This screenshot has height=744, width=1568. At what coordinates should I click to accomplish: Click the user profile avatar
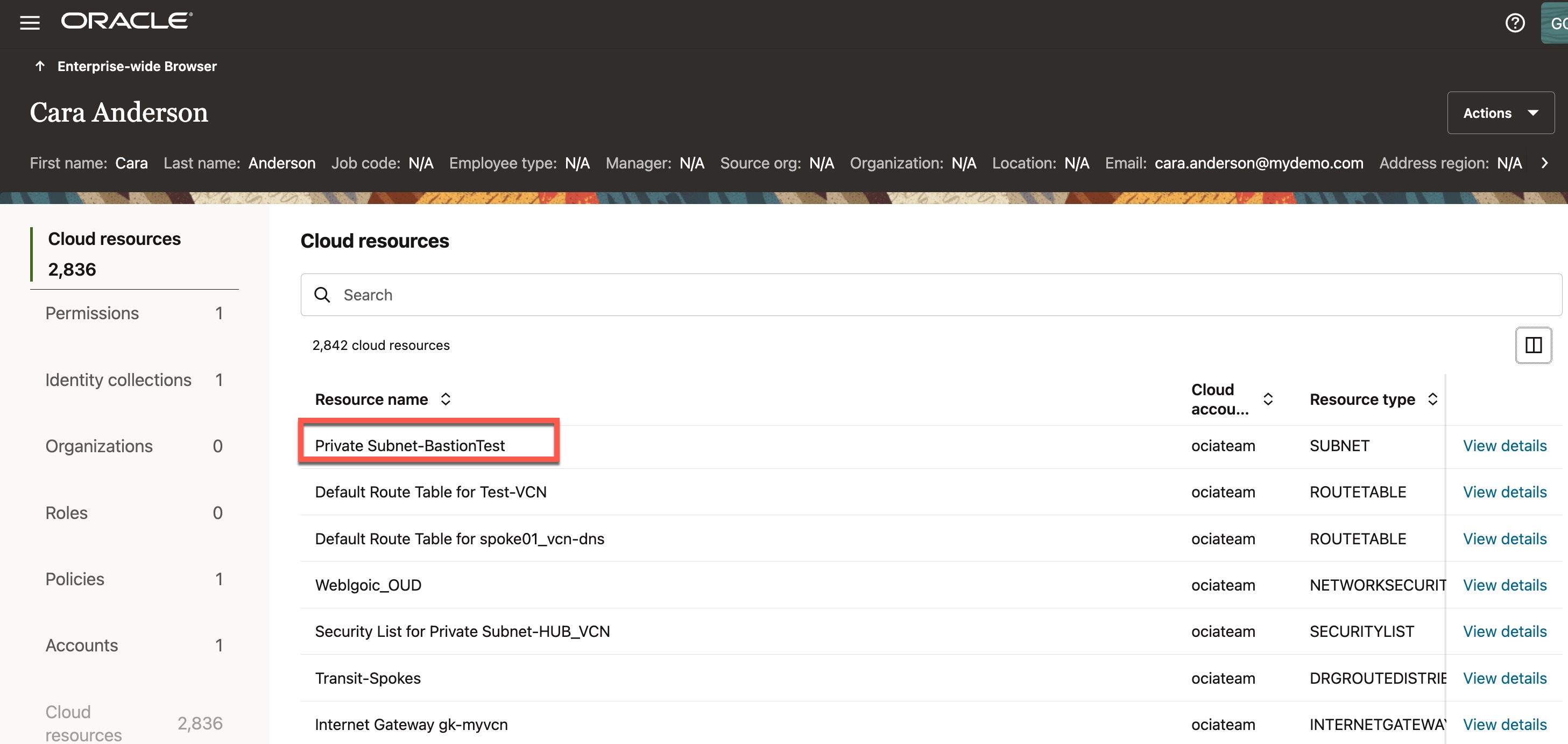coord(1556,23)
